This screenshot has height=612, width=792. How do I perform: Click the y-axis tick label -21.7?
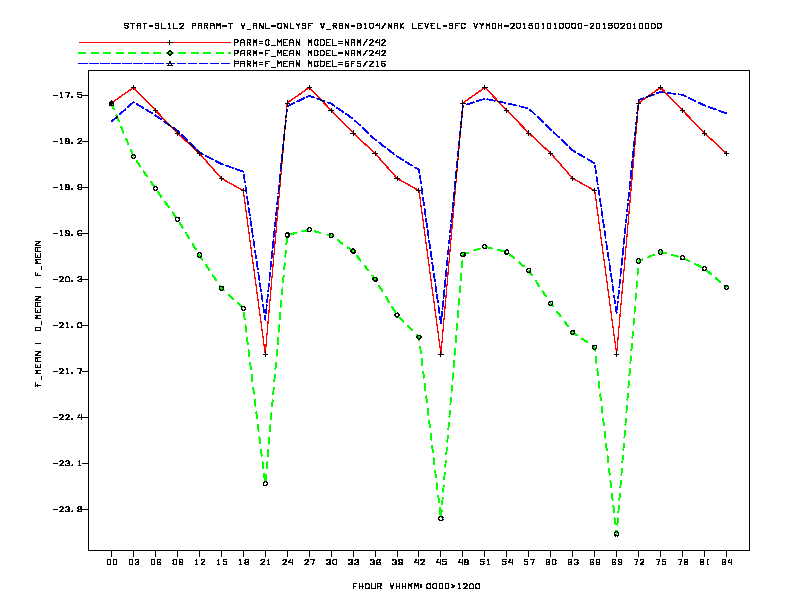click(68, 371)
